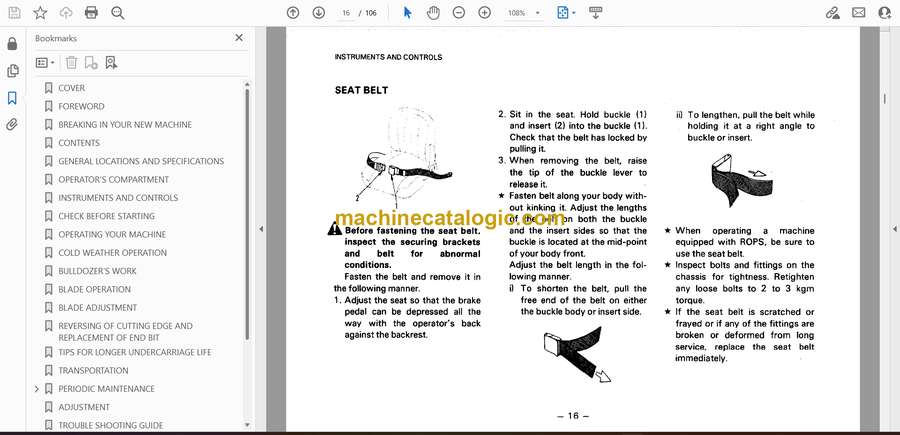
Task: Click the page number field showing 16
Action: pos(346,13)
